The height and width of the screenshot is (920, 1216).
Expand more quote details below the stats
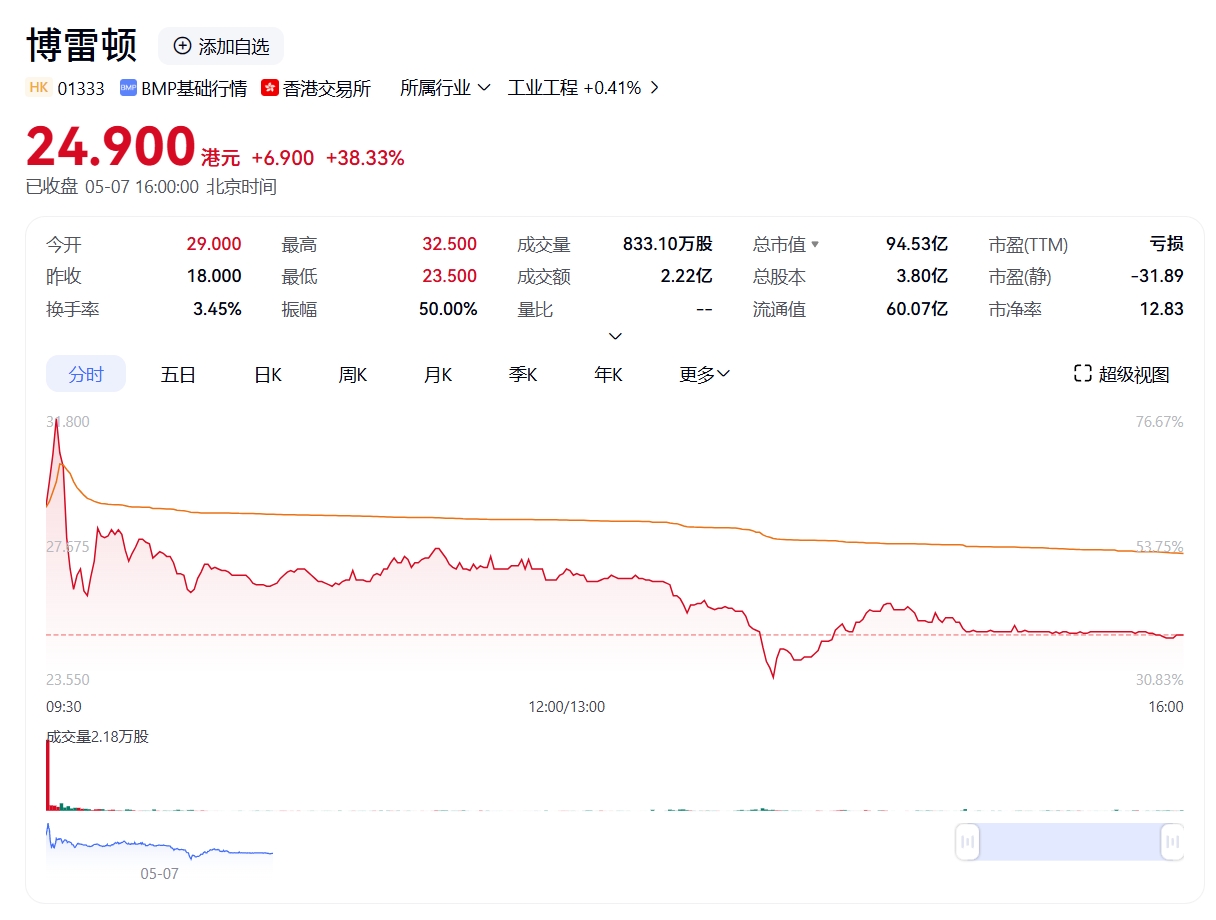coord(615,336)
